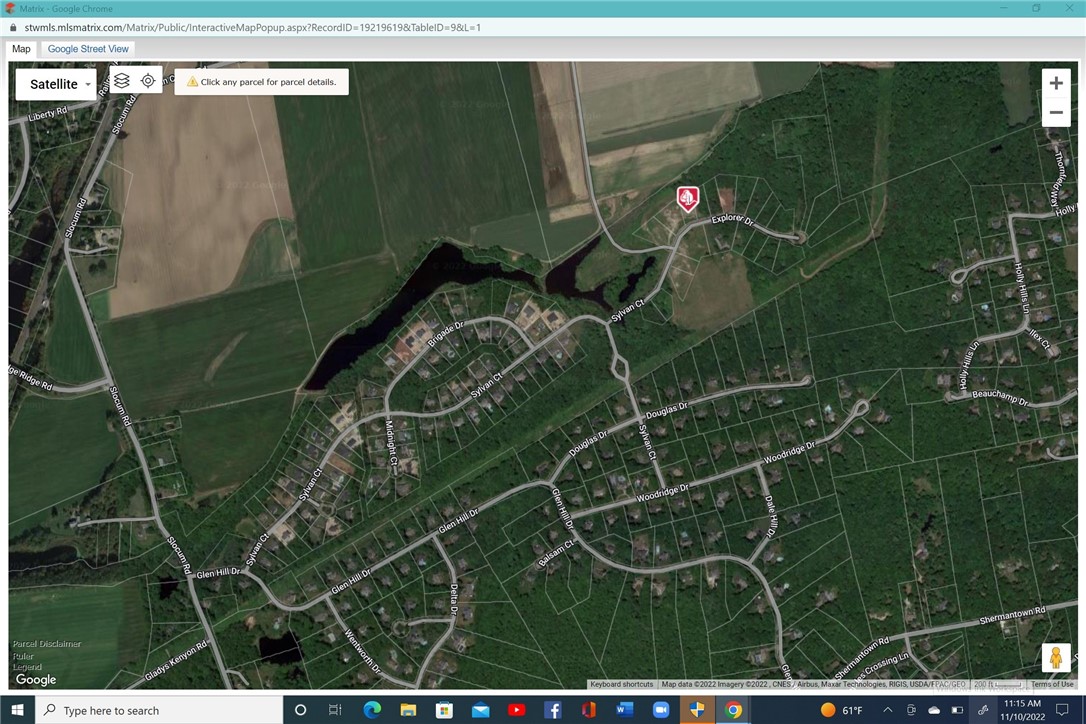The image size is (1086, 724).
Task: Zoom out with the minus button
Action: click(x=1055, y=113)
